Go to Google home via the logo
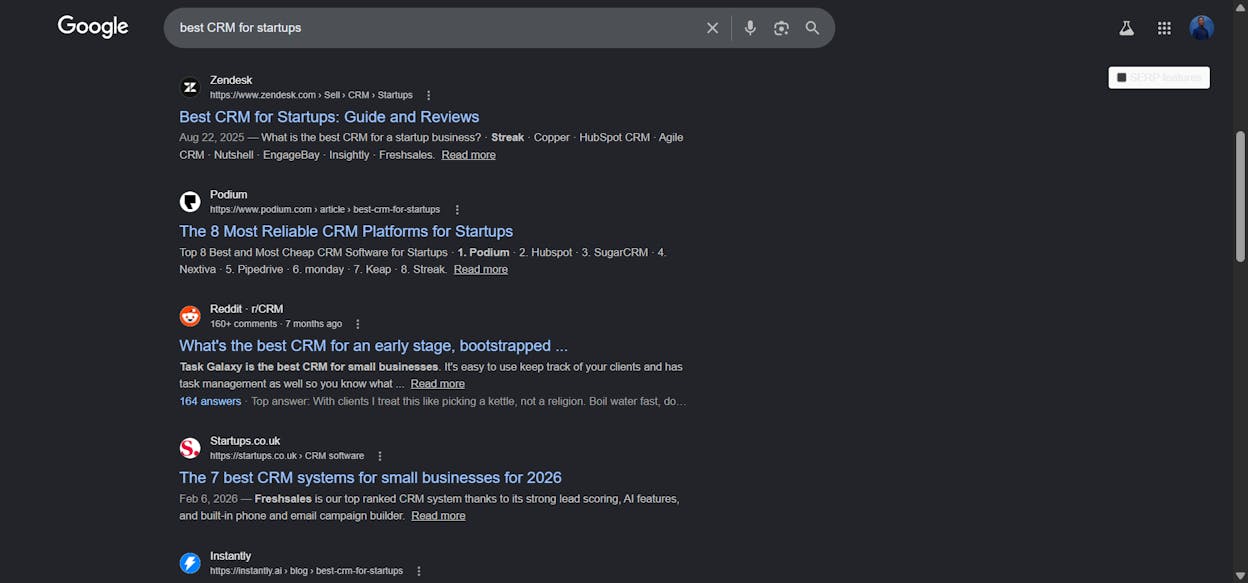 pos(93,27)
